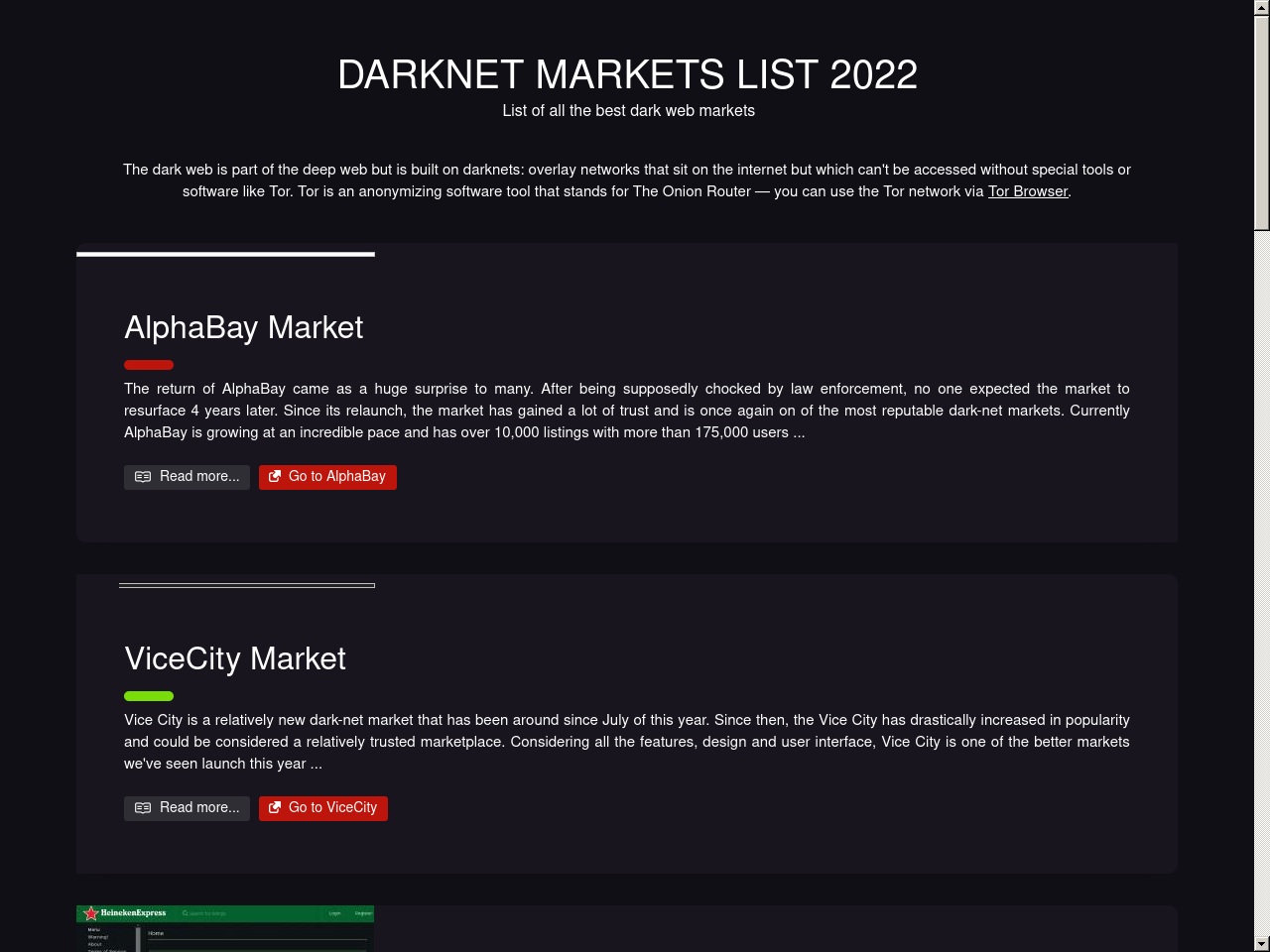Image resolution: width=1270 pixels, height=952 pixels.
Task: Click the green rating bar under ViceCity Market
Action: (149, 696)
